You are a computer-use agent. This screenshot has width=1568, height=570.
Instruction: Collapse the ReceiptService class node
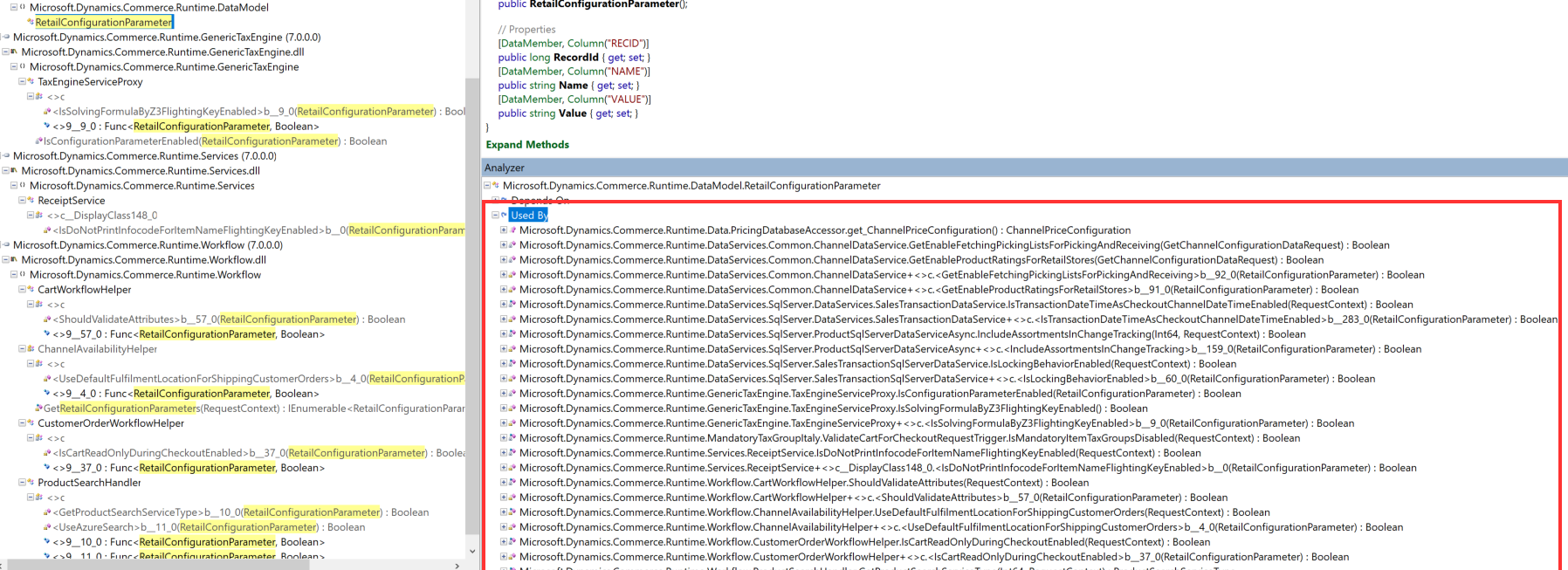[22, 200]
